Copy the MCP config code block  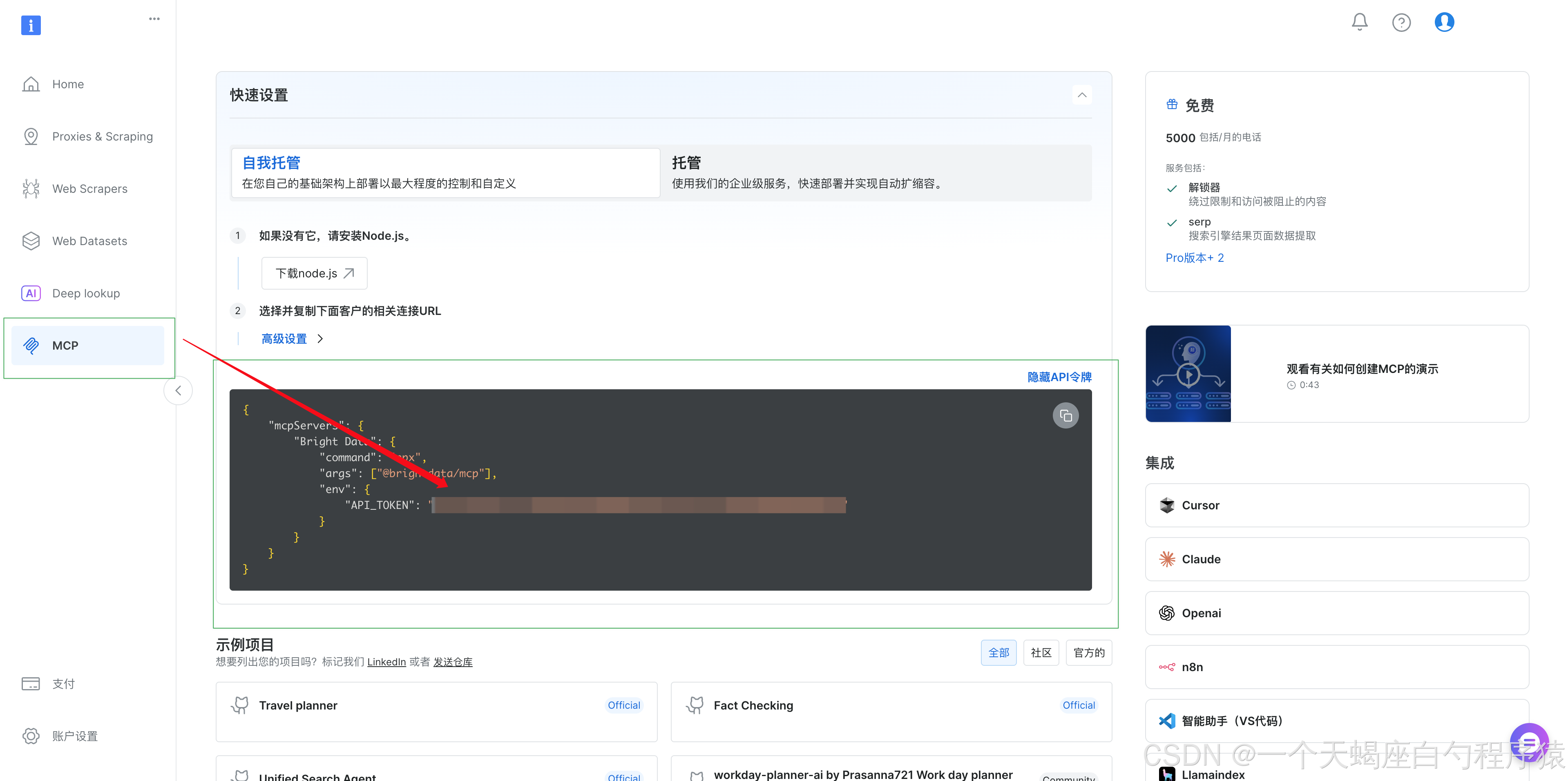[1065, 416]
